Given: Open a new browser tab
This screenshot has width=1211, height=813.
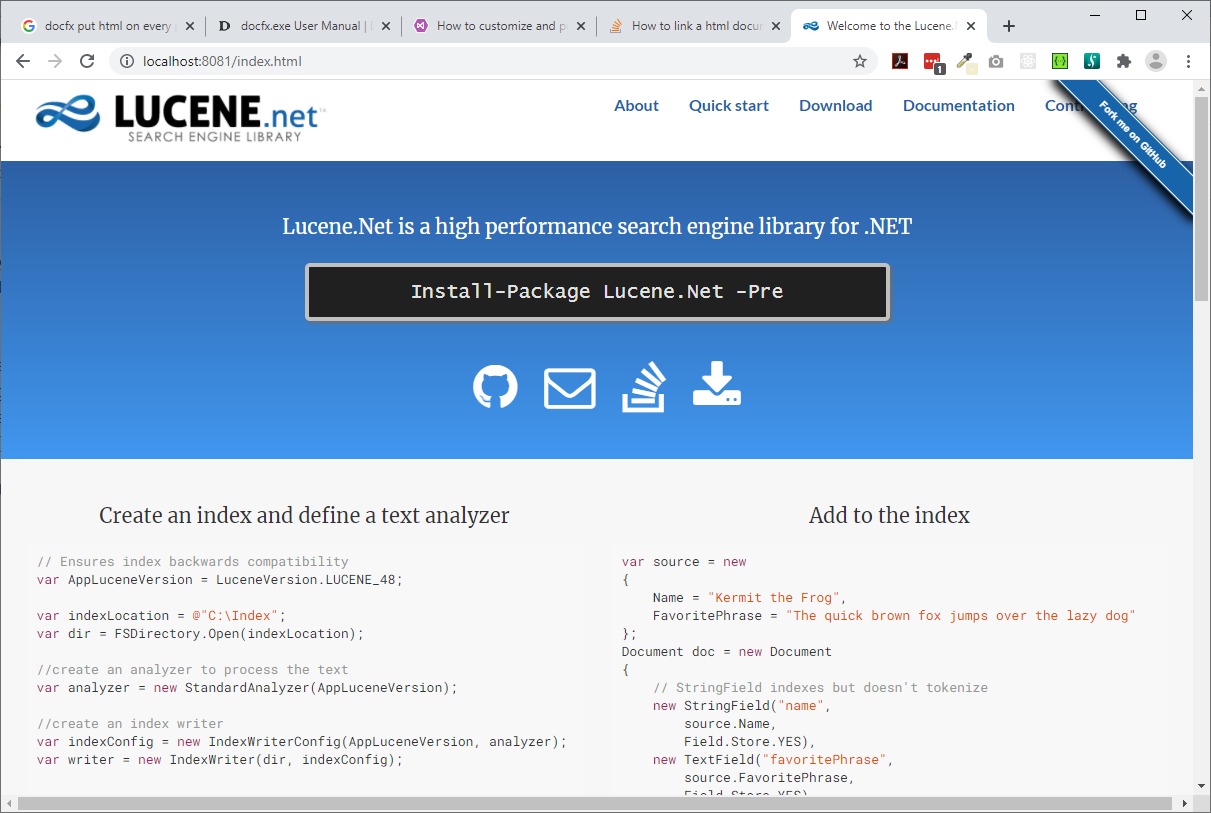Looking at the screenshot, I should coord(1009,26).
